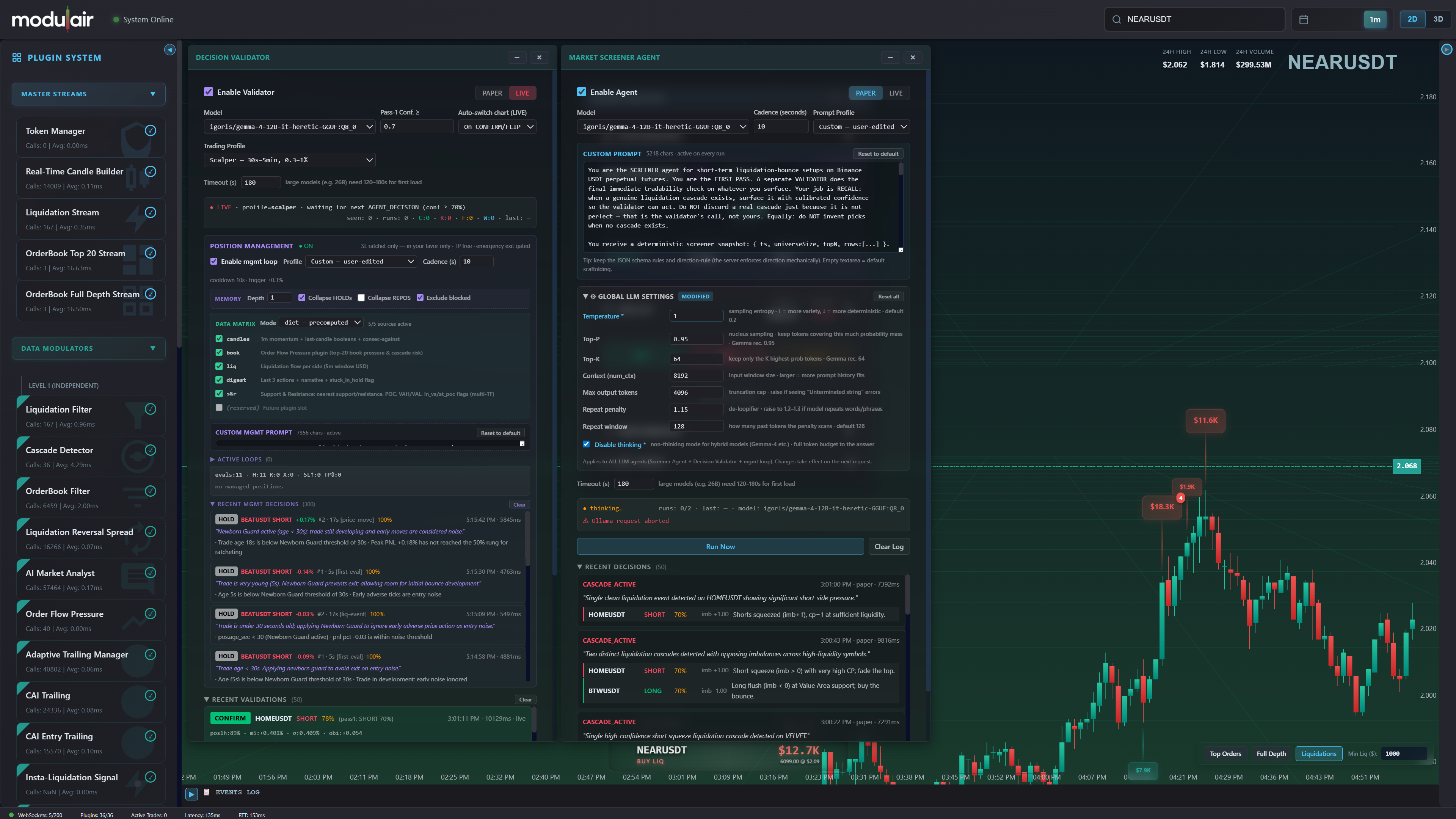Toggle Liquidation Stream check icon
The height and width of the screenshot is (819, 1456).
tap(151, 212)
